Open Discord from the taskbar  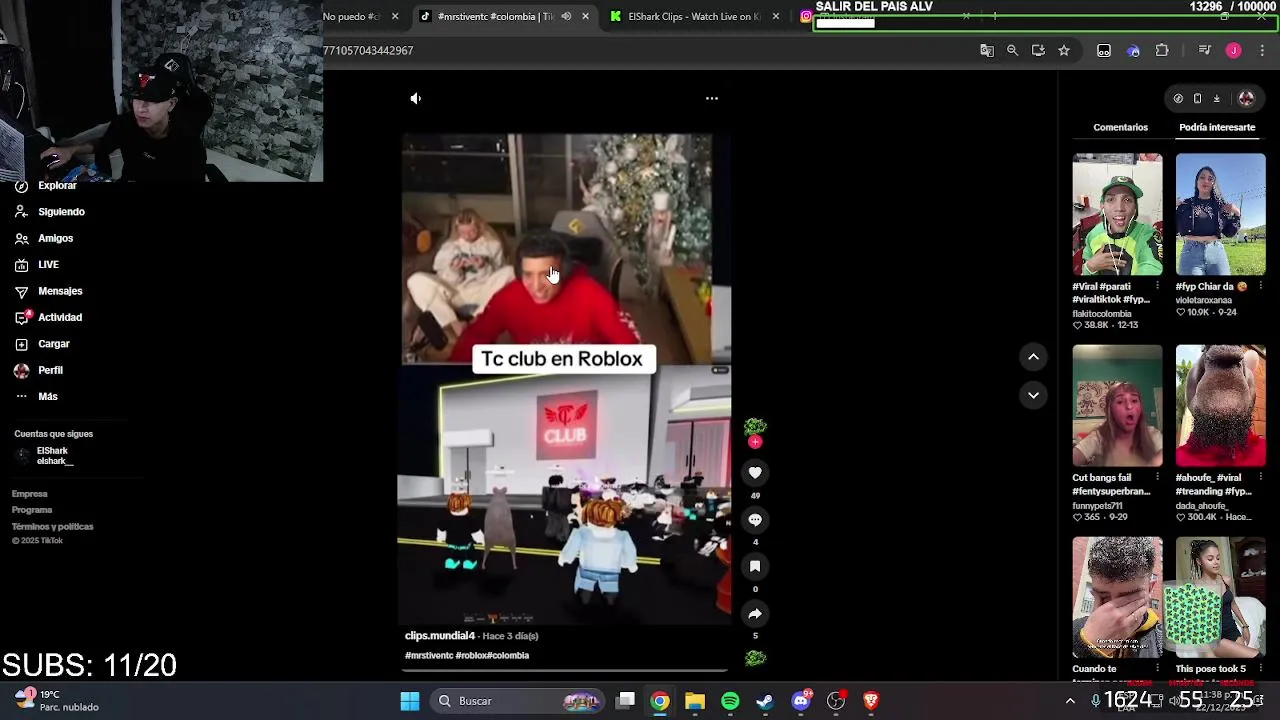point(801,701)
